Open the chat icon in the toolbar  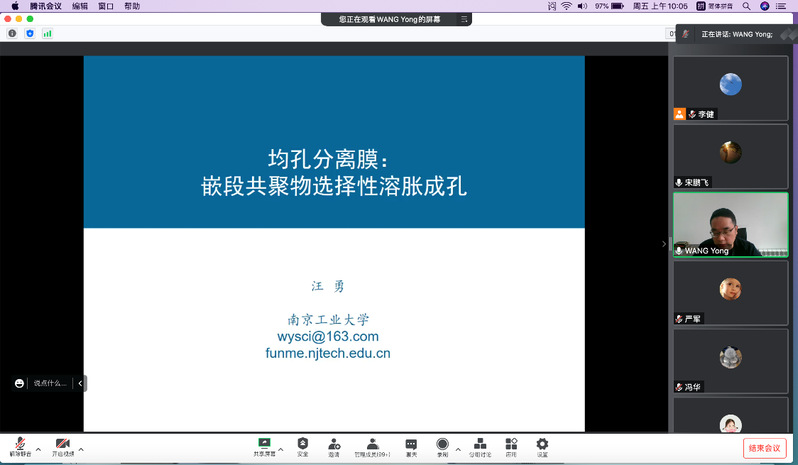point(411,444)
